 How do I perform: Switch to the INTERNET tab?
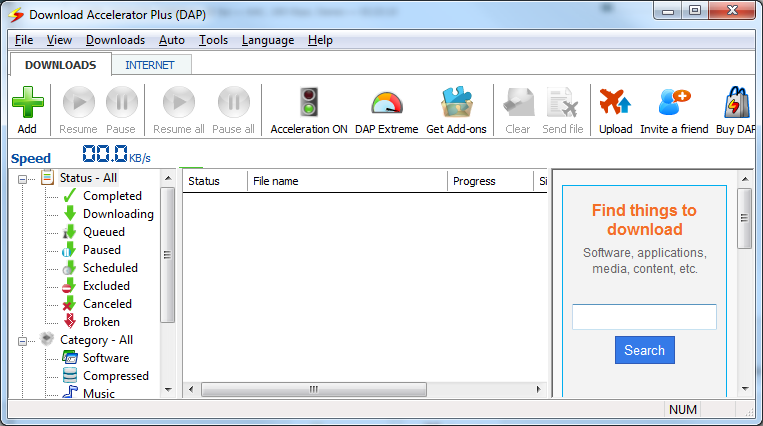[x=150, y=65]
